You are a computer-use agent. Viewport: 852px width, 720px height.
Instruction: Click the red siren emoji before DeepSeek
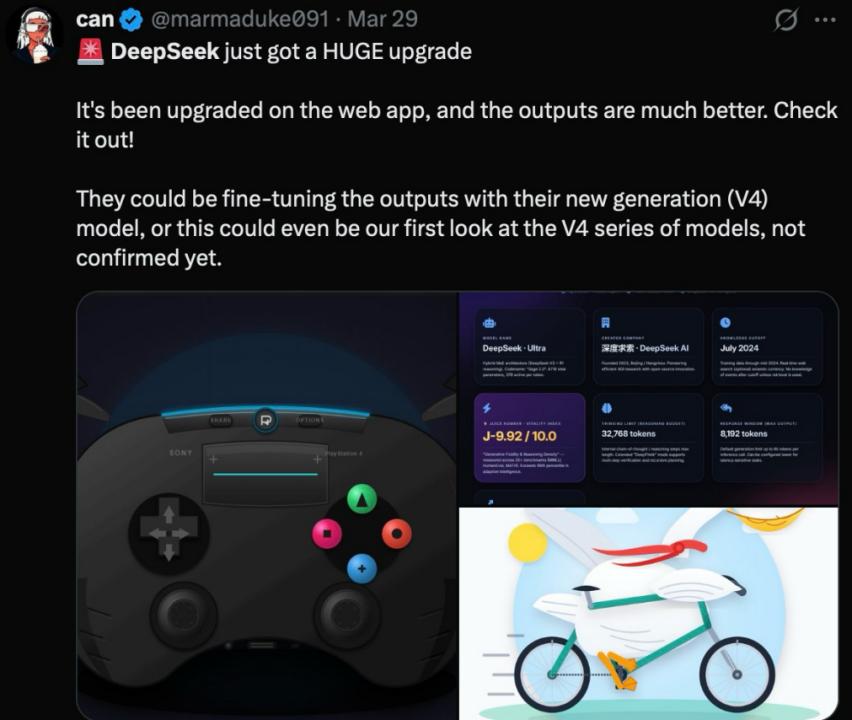coord(90,52)
